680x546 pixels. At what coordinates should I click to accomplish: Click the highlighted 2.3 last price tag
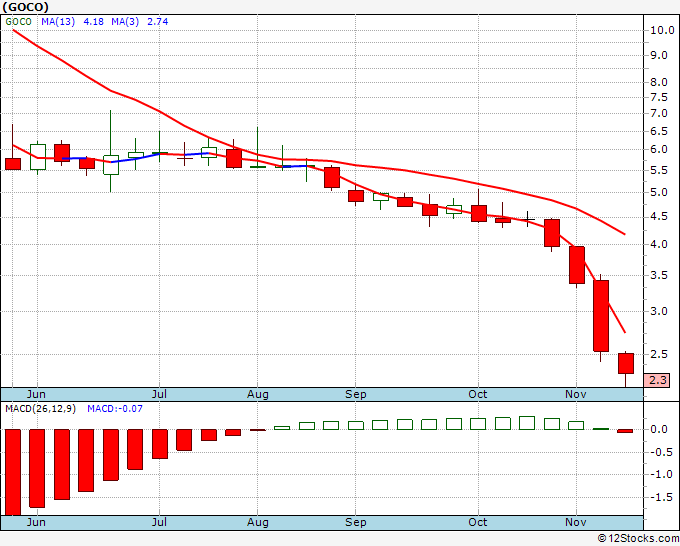[657, 380]
